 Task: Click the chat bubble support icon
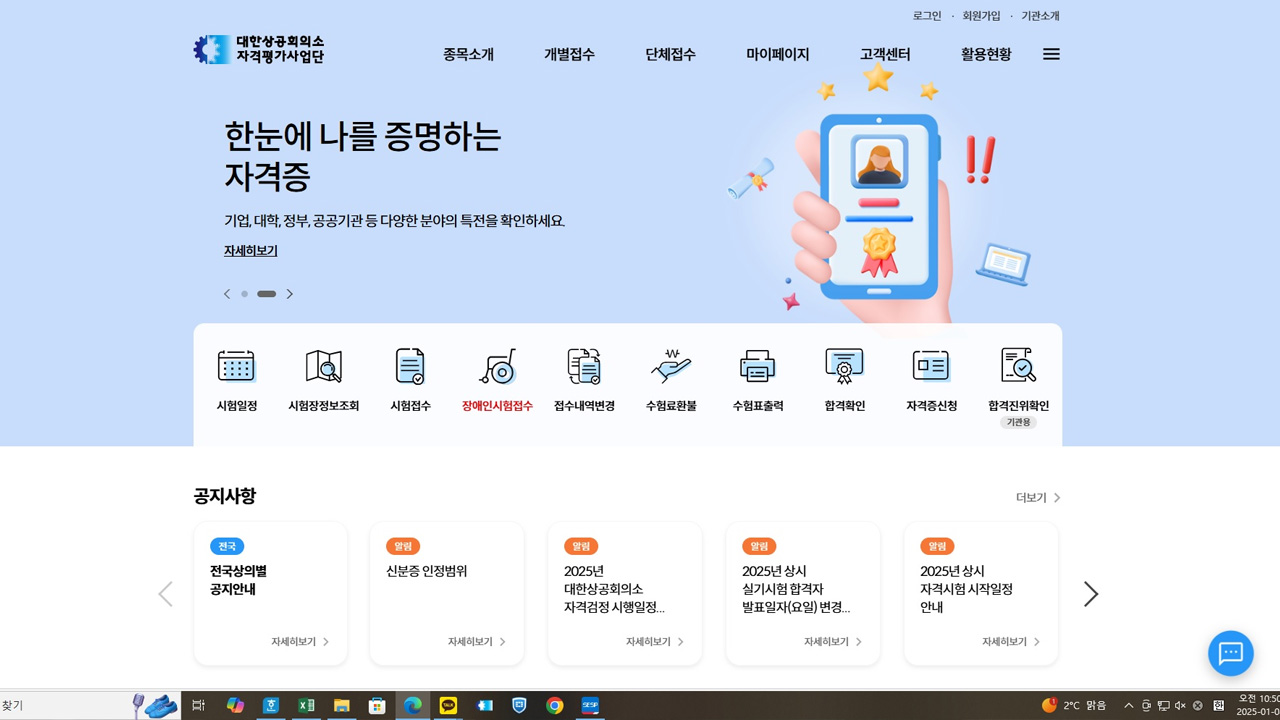pyautogui.click(x=1230, y=654)
